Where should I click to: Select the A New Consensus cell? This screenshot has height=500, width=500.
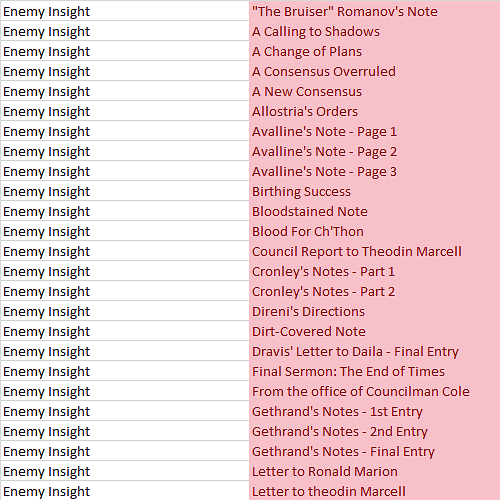374,91
